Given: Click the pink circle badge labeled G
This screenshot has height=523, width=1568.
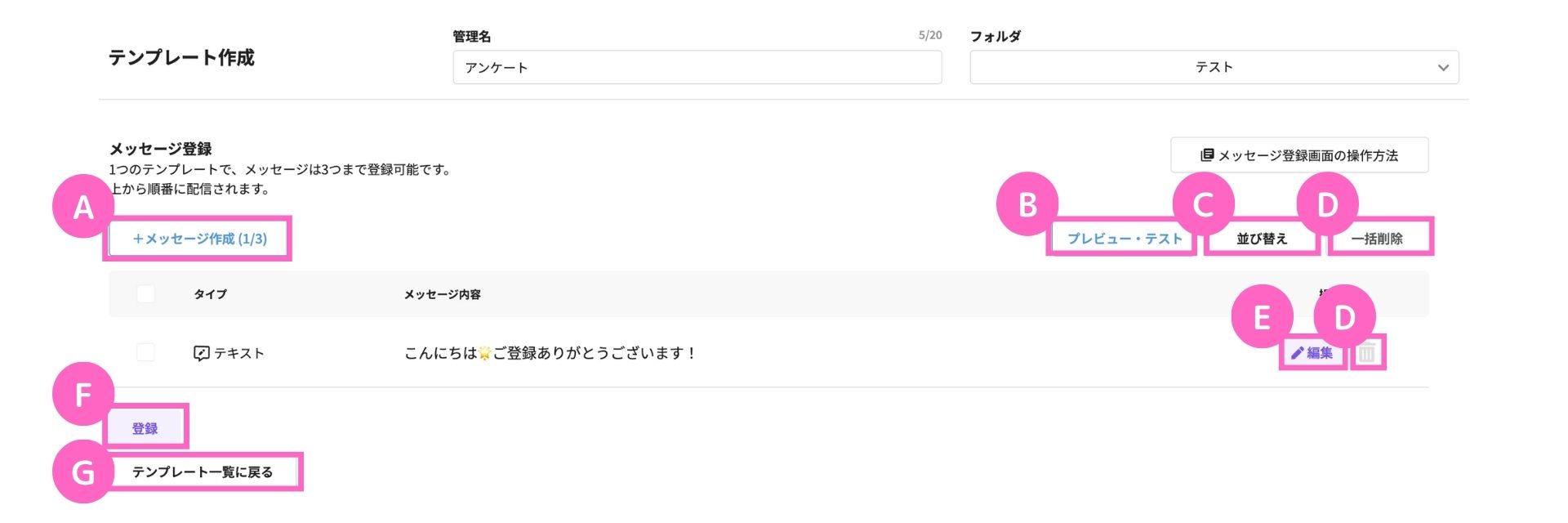Looking at the screenshot, I should (83, 472).
